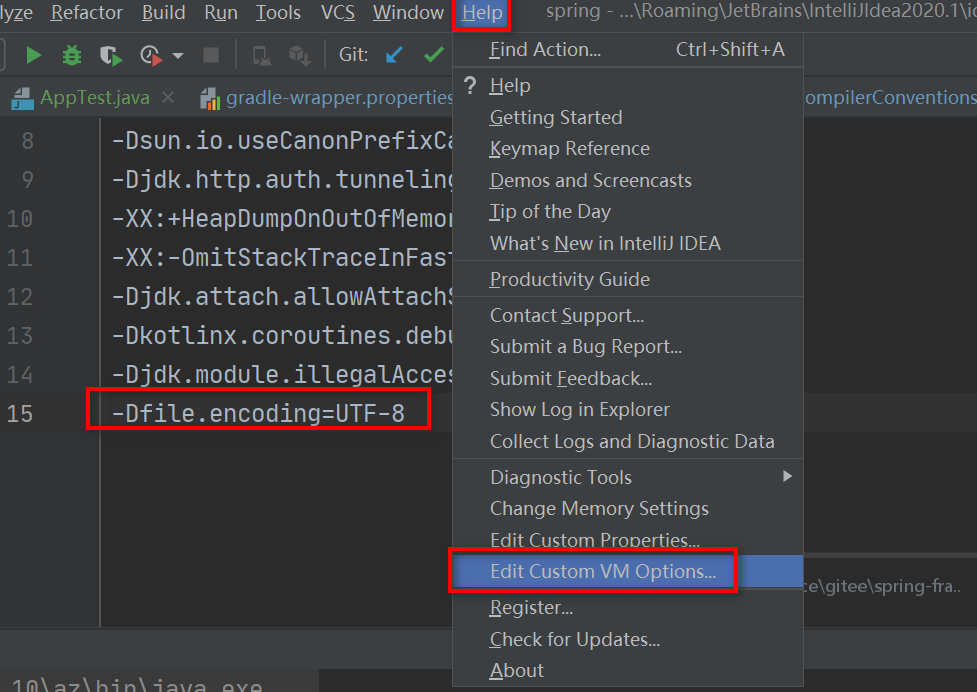Image resolution: width=977 pixels, height=692 pixels.
Task: Choose Find Action in Help menu
Action: (x=628, y=50)
